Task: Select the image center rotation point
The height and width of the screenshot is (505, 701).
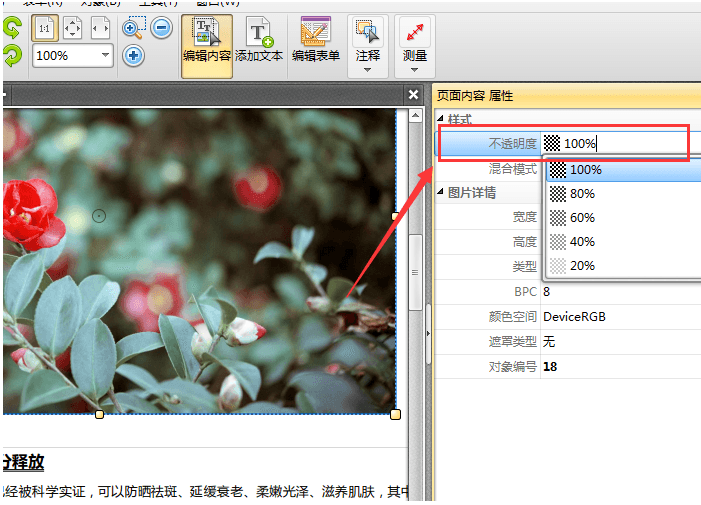Action: (x=99, y=216)
